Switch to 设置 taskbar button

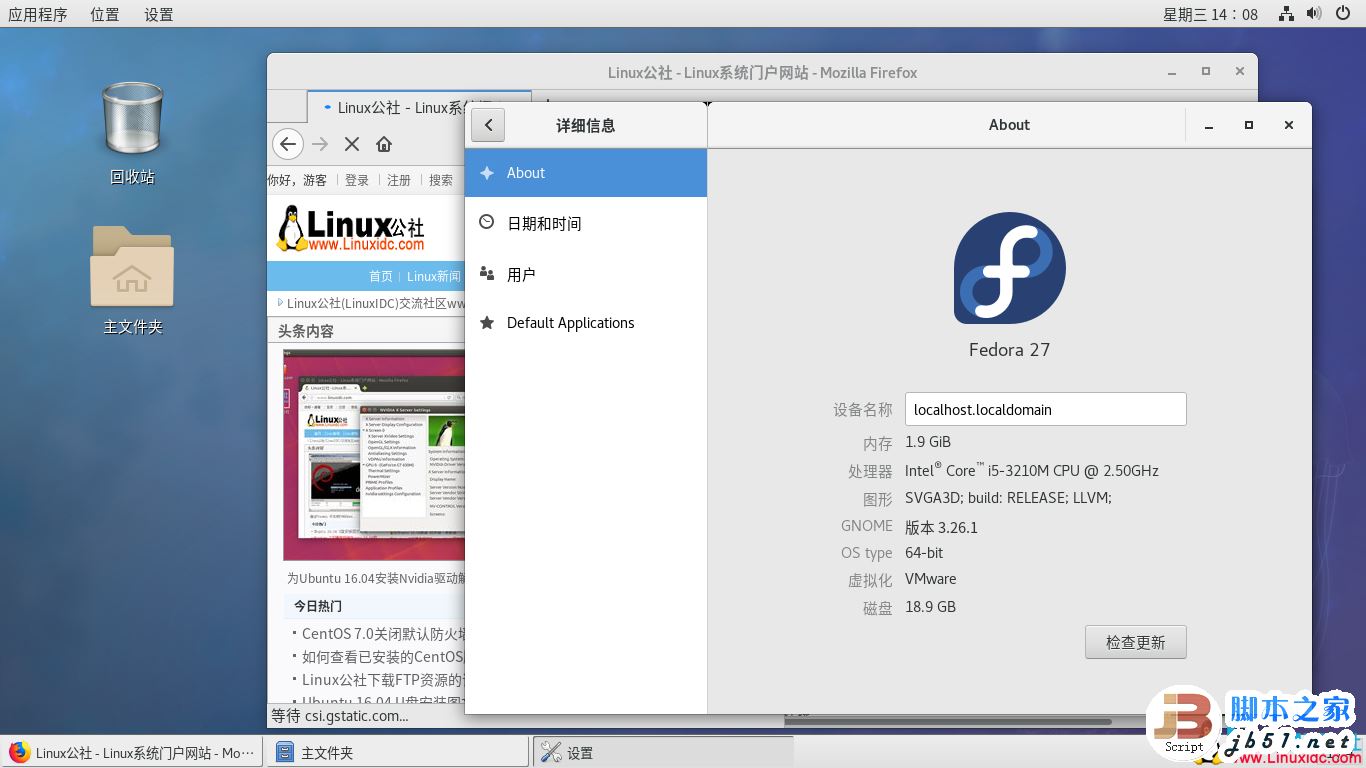click(x=662, y=752)
